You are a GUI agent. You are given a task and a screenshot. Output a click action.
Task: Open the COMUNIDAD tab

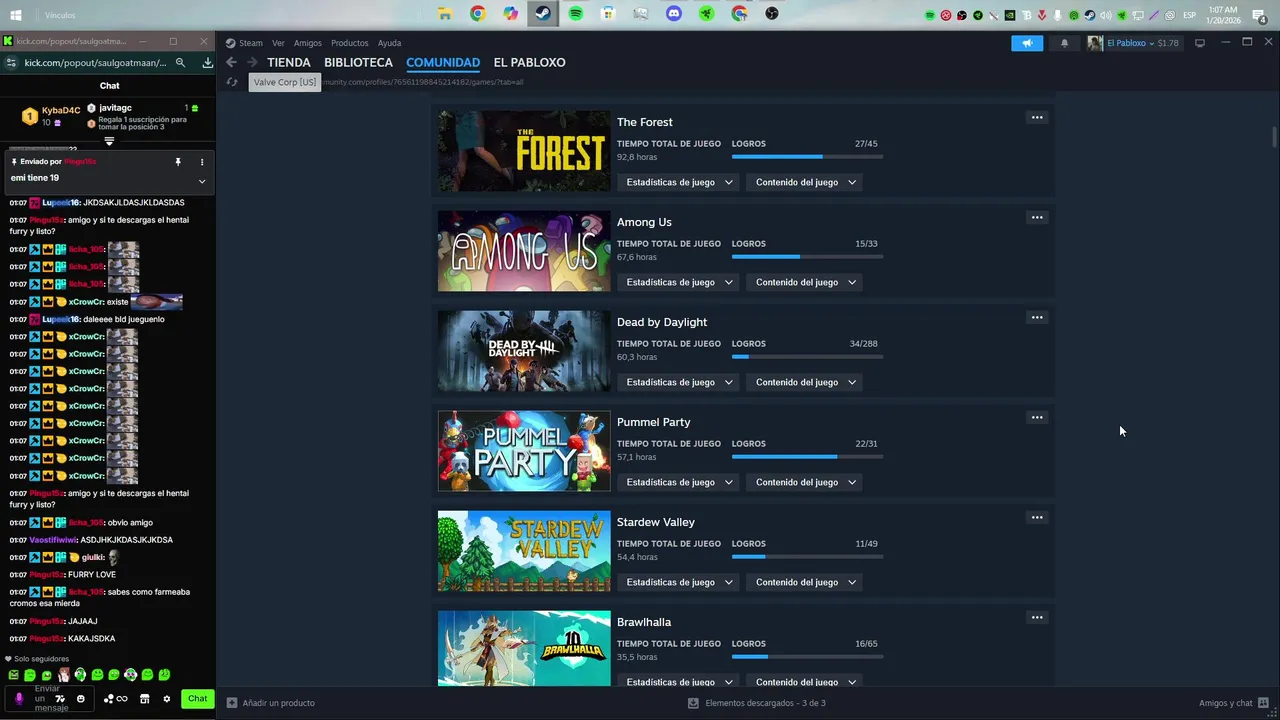(443, 62)
